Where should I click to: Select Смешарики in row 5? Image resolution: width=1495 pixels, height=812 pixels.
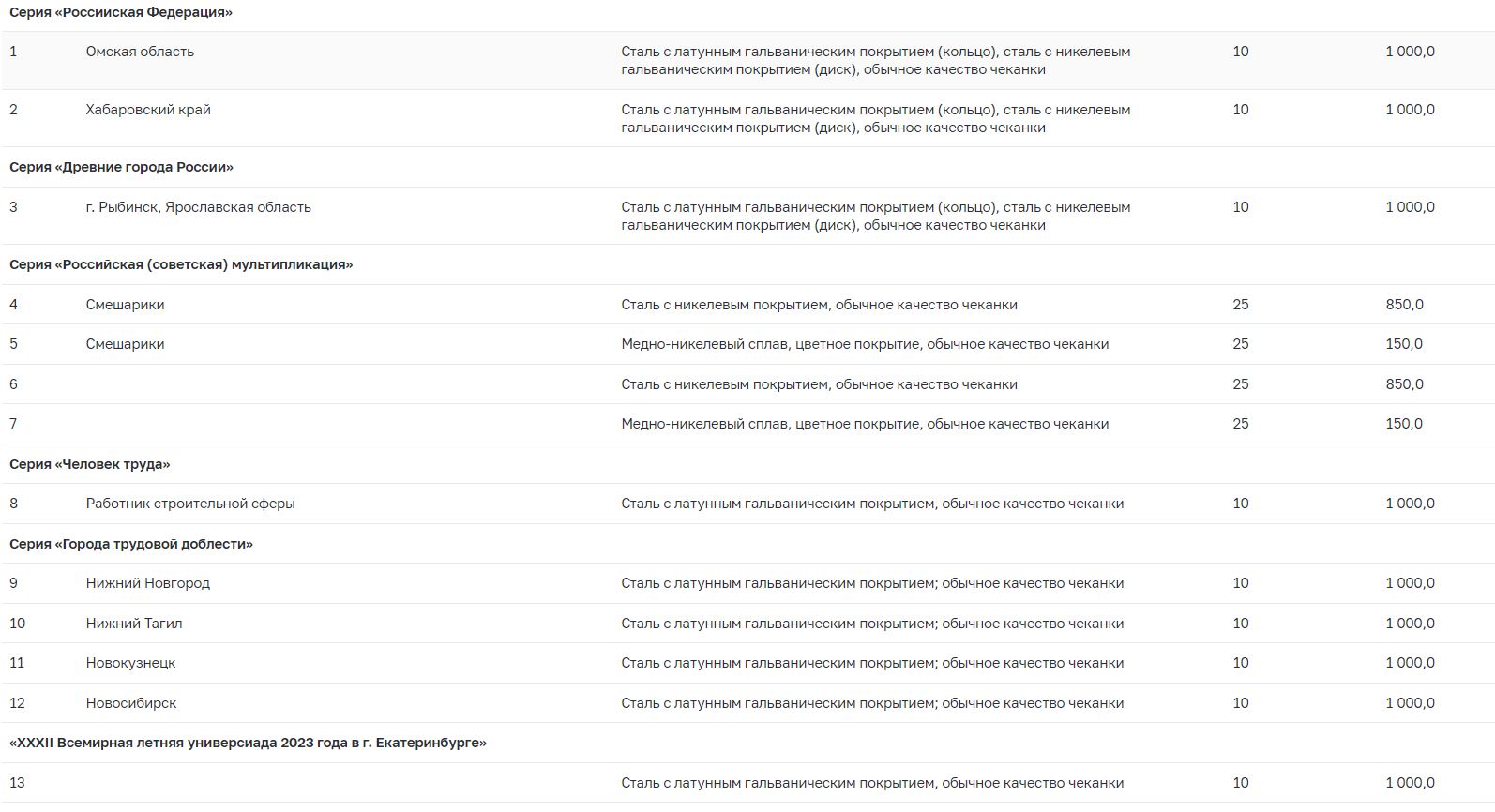125,344
